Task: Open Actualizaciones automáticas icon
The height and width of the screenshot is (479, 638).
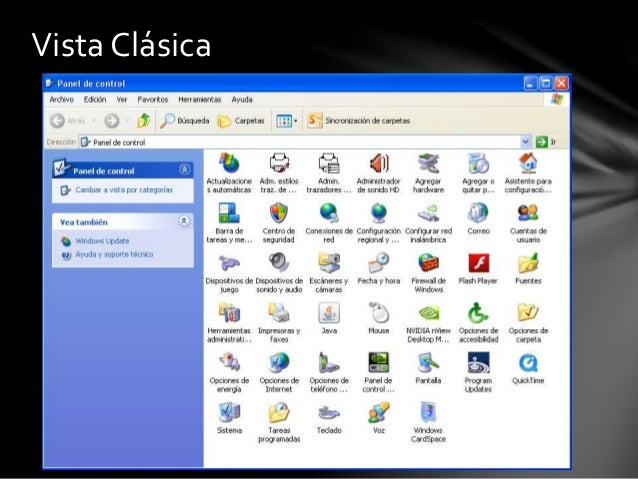Action: (x=229, y=164)
